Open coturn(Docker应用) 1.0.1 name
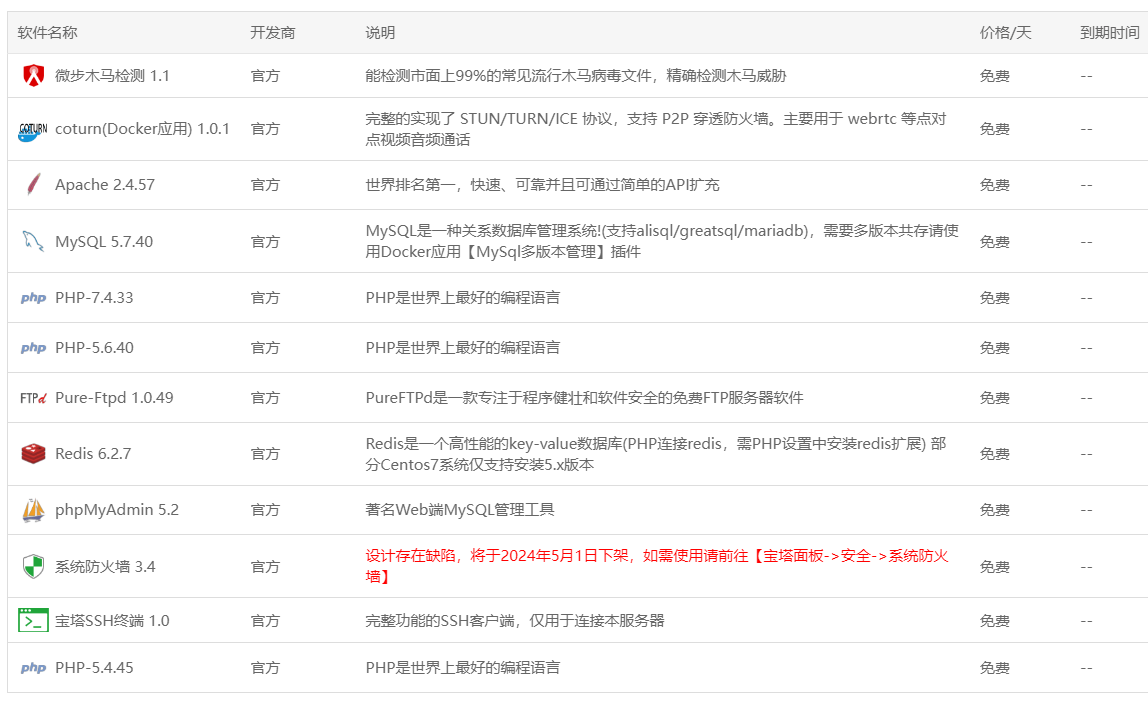 (143, 129)
